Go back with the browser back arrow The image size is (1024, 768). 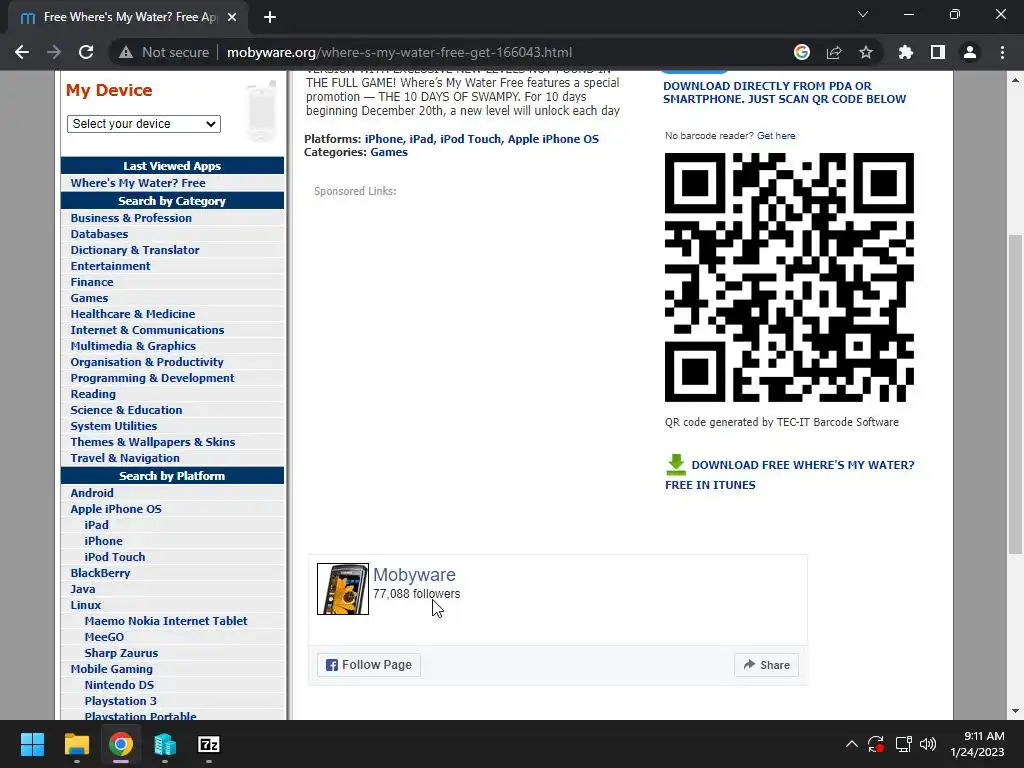point(22,52)
